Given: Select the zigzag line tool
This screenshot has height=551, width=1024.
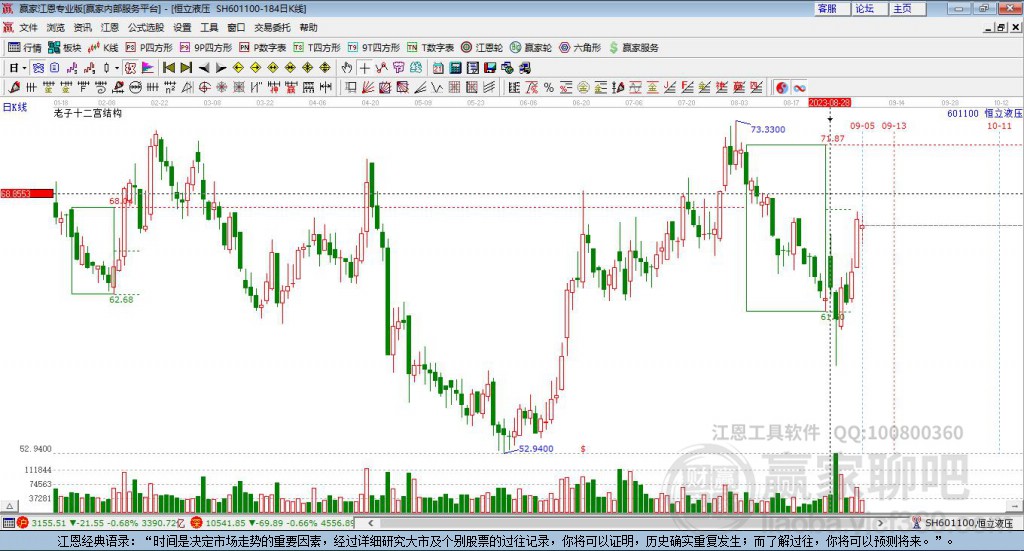Looking at the screenshot, I should tap(437, 87).
